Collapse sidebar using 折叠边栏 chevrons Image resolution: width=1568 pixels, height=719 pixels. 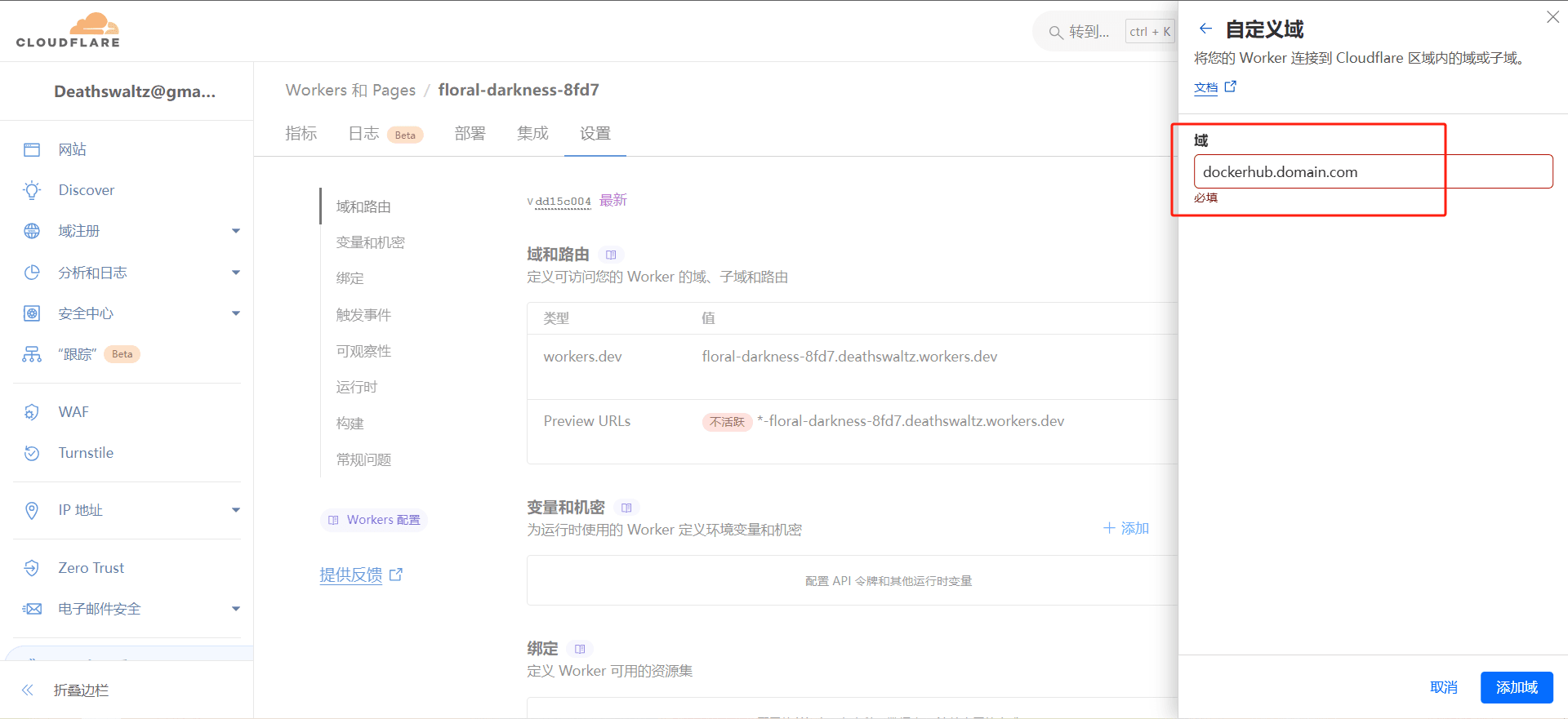click(x=28, y=690)
